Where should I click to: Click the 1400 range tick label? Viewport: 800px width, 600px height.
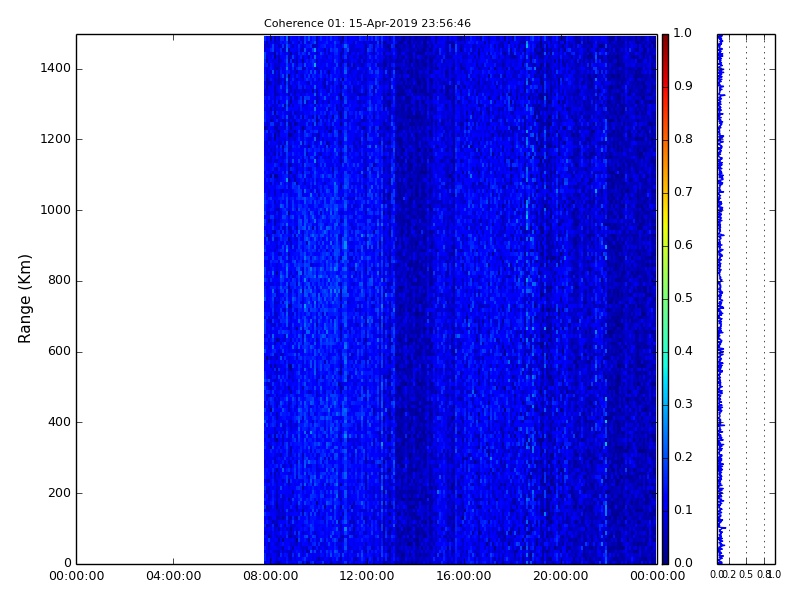coord(56,68)
